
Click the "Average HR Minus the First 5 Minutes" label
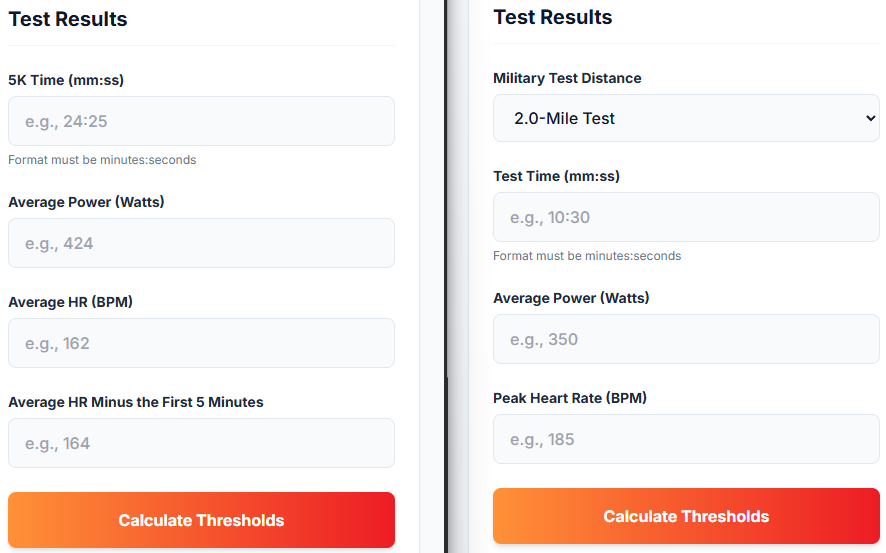[x=136, y=402]
